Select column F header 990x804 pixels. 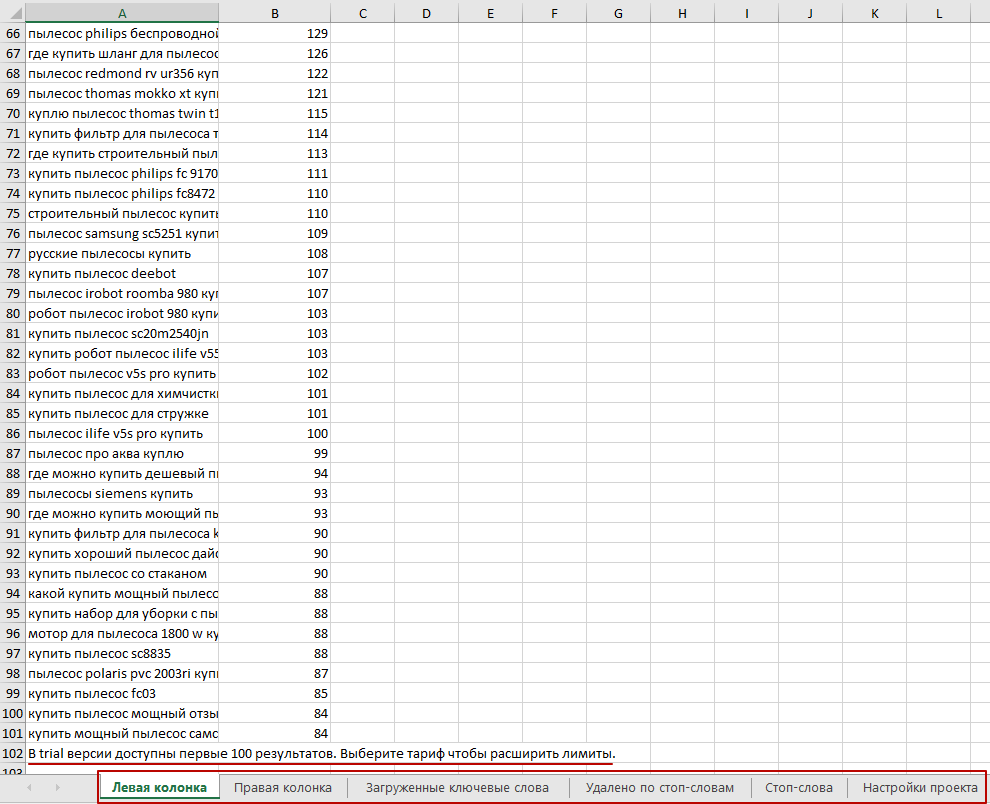pos(554,13)
